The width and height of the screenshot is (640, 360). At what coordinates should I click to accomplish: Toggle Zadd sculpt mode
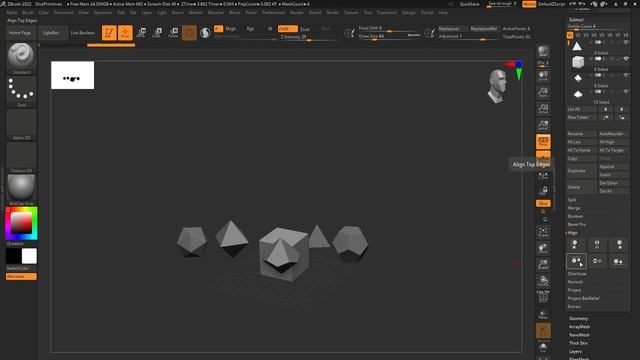pos(287,29)
